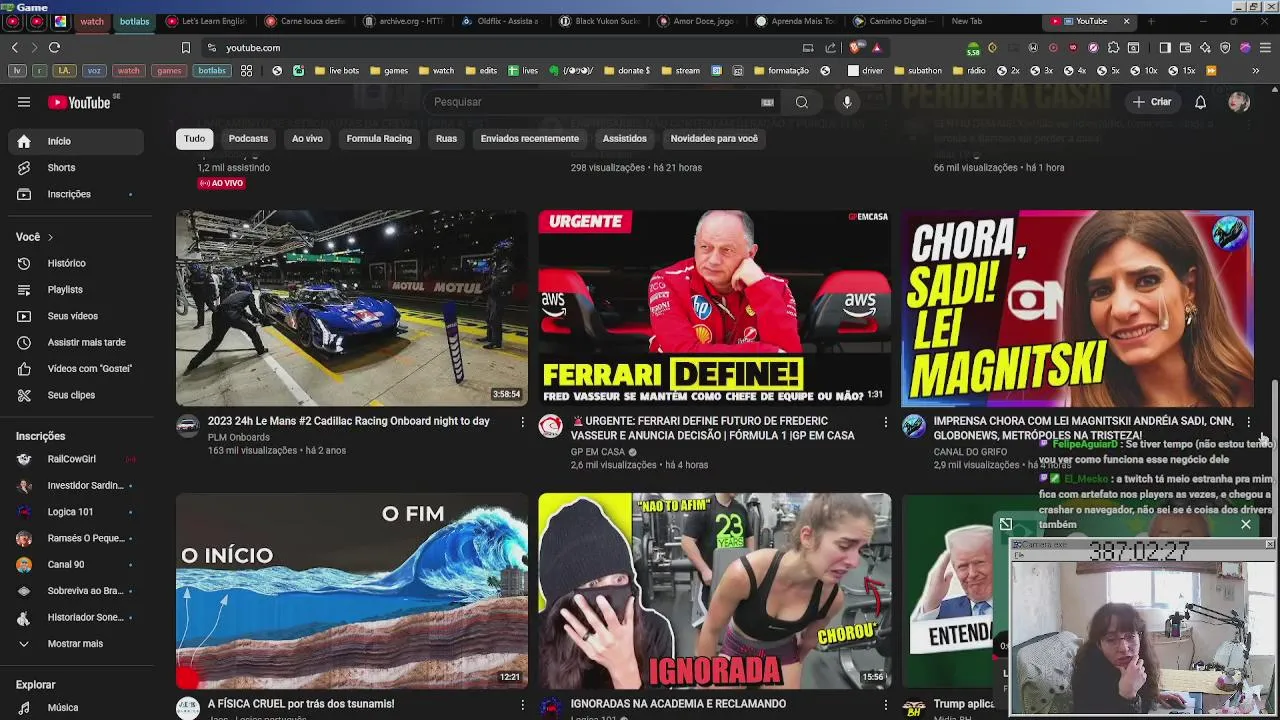Open Shorts from the sidebar
This screenshot has width=1280, height=720.
point(76,168)
